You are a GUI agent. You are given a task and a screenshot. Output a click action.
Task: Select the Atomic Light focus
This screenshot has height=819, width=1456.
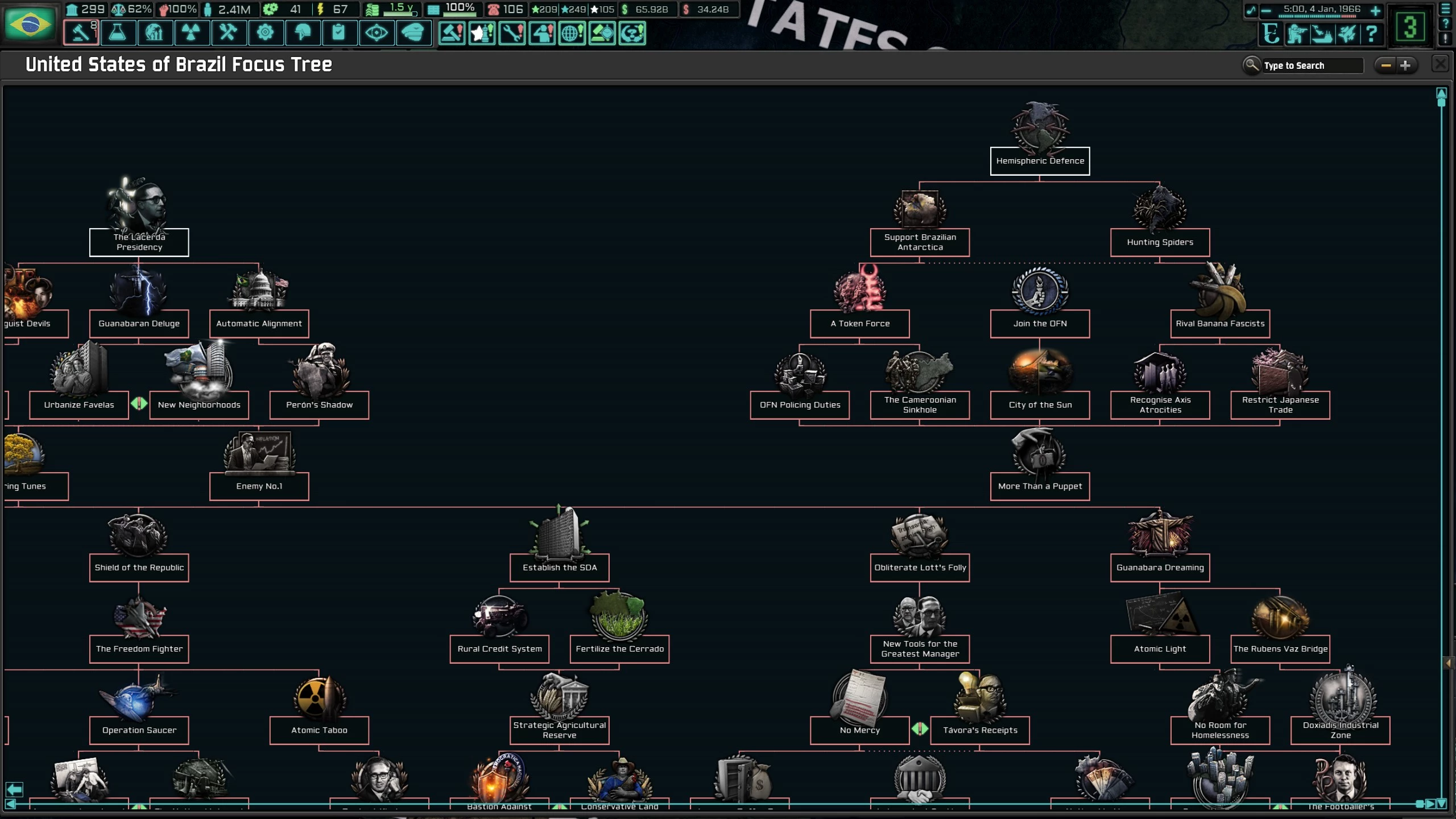click(1160, 649)
